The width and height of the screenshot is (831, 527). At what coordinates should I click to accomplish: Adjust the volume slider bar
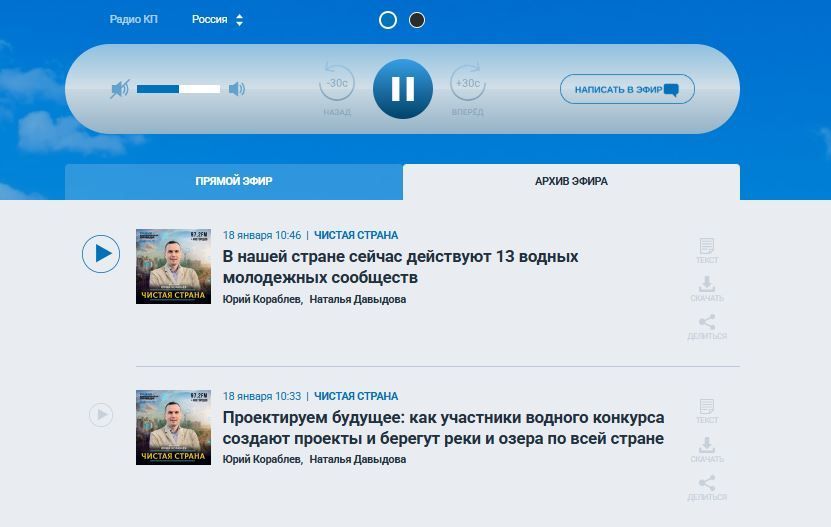coord(178,89)
